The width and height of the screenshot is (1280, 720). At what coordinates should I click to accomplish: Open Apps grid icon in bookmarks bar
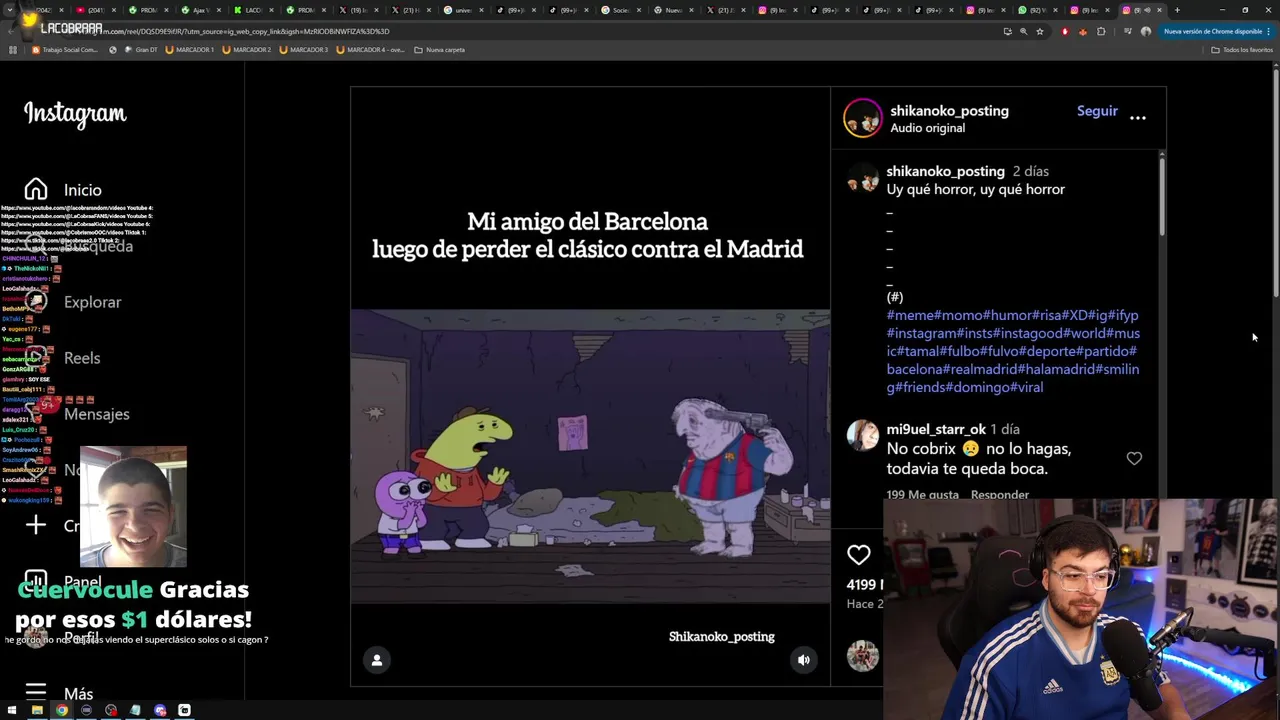pos(12,49)
